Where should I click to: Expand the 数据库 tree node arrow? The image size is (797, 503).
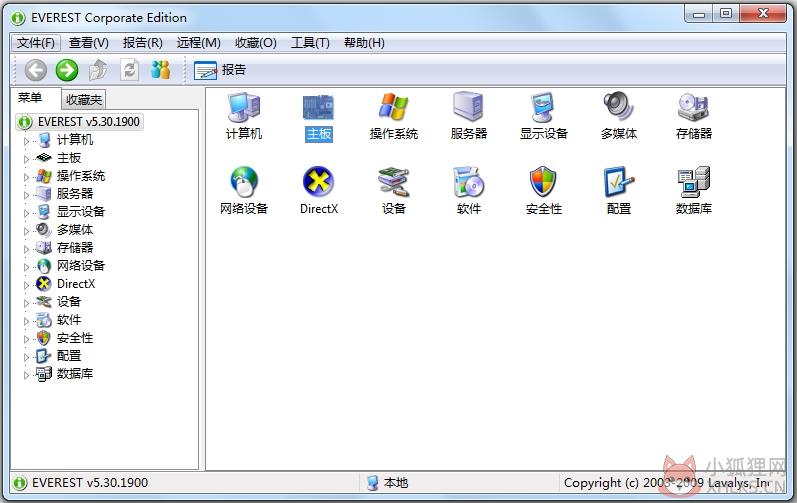26,375
